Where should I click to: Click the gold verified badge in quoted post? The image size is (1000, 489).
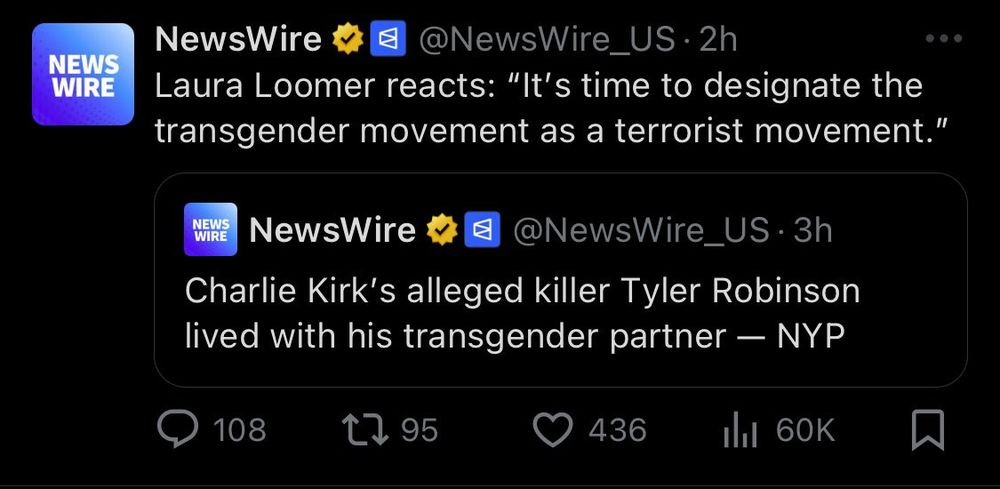click(x=441, y=231)
